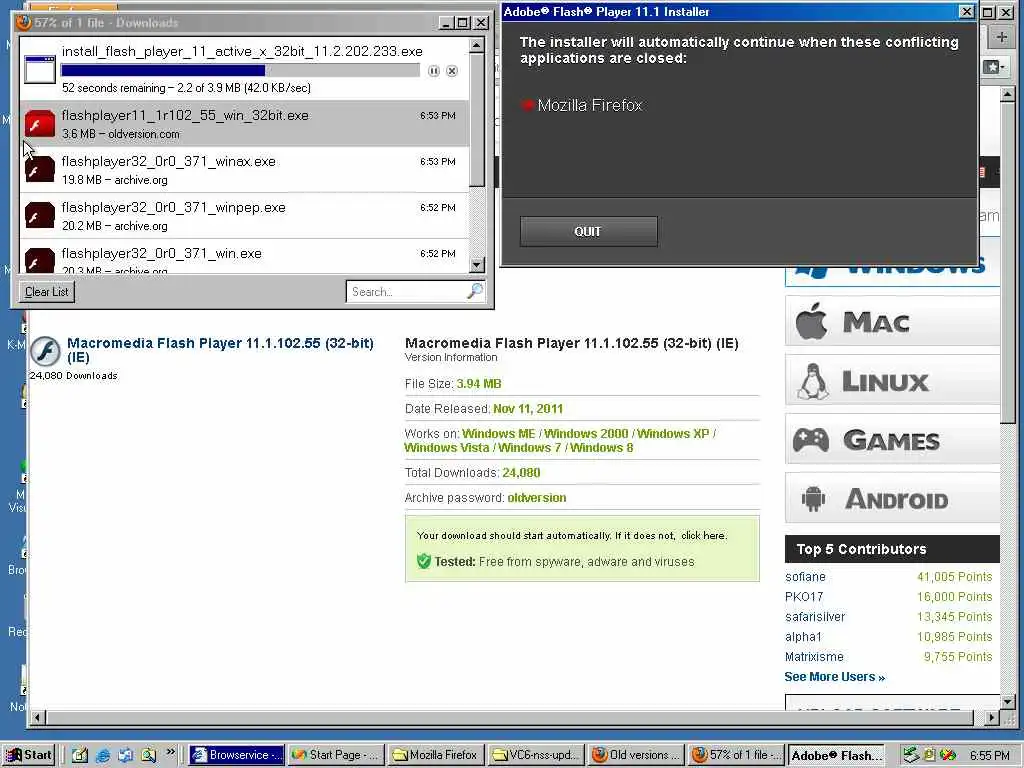Open a new tab with plus button
Image resolution: width=1024 pixels, height=768 pixels.
point(1002,37)
